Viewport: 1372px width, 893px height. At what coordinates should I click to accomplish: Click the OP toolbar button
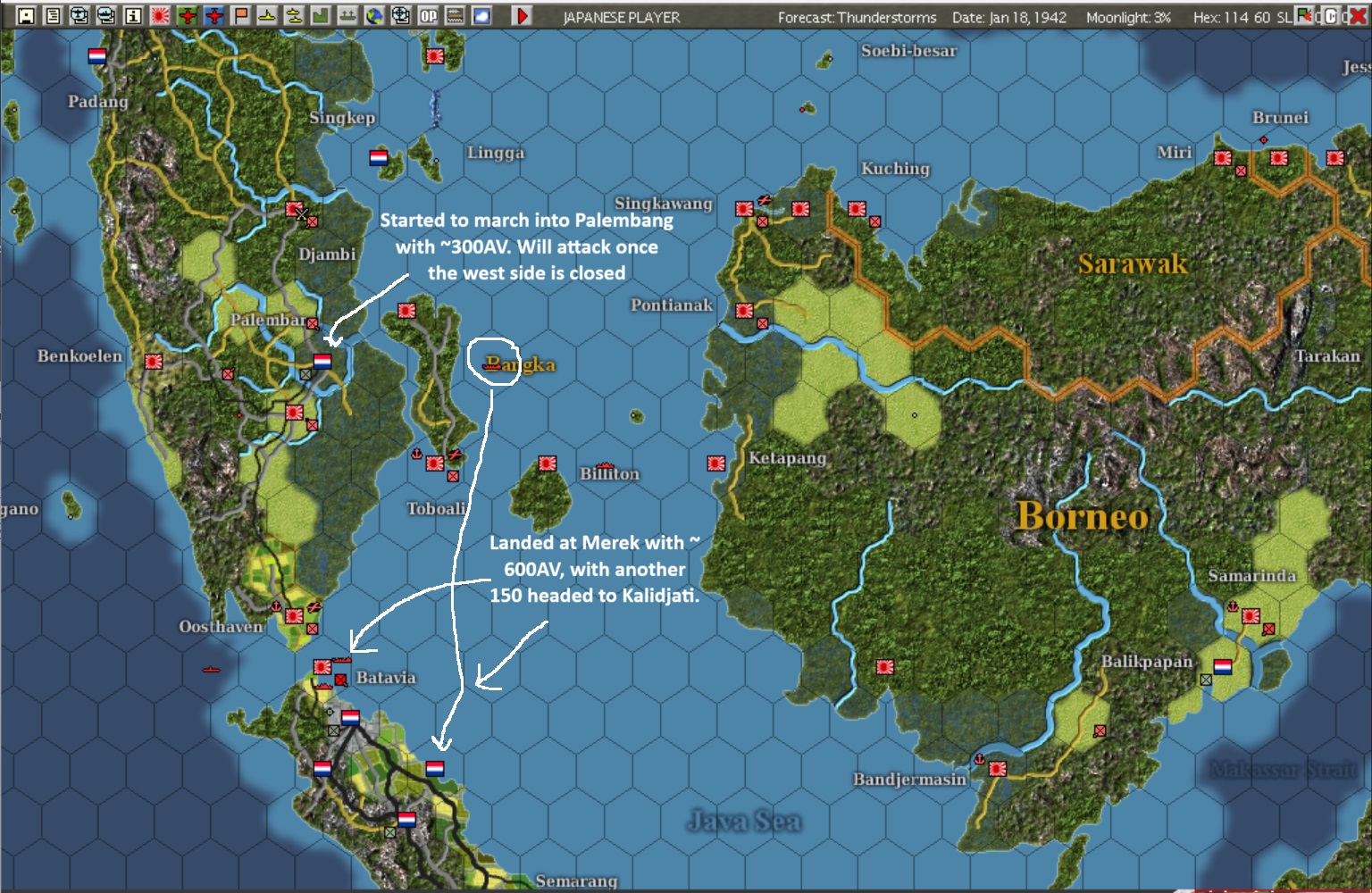428,15
